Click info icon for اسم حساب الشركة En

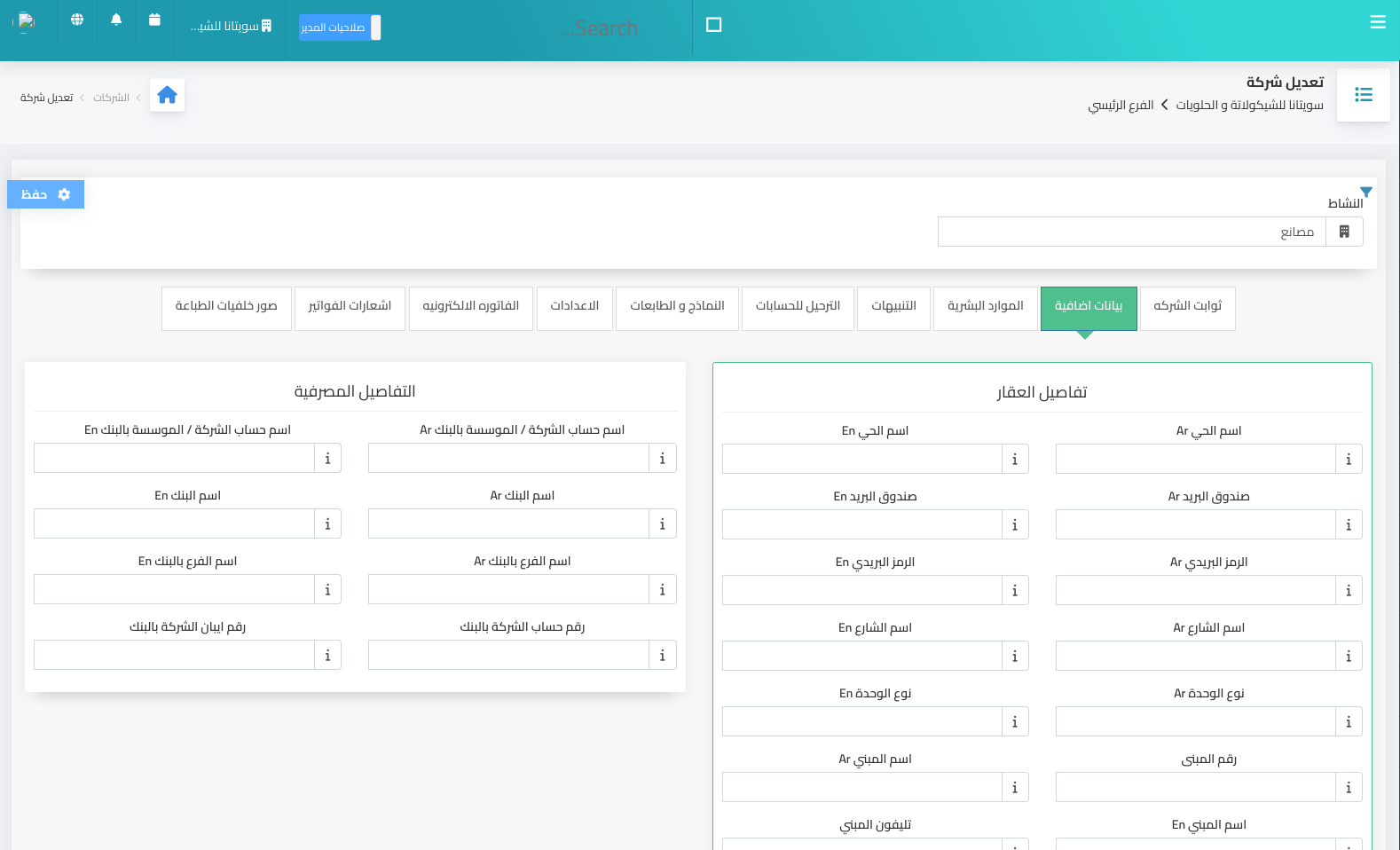(327, 458)
